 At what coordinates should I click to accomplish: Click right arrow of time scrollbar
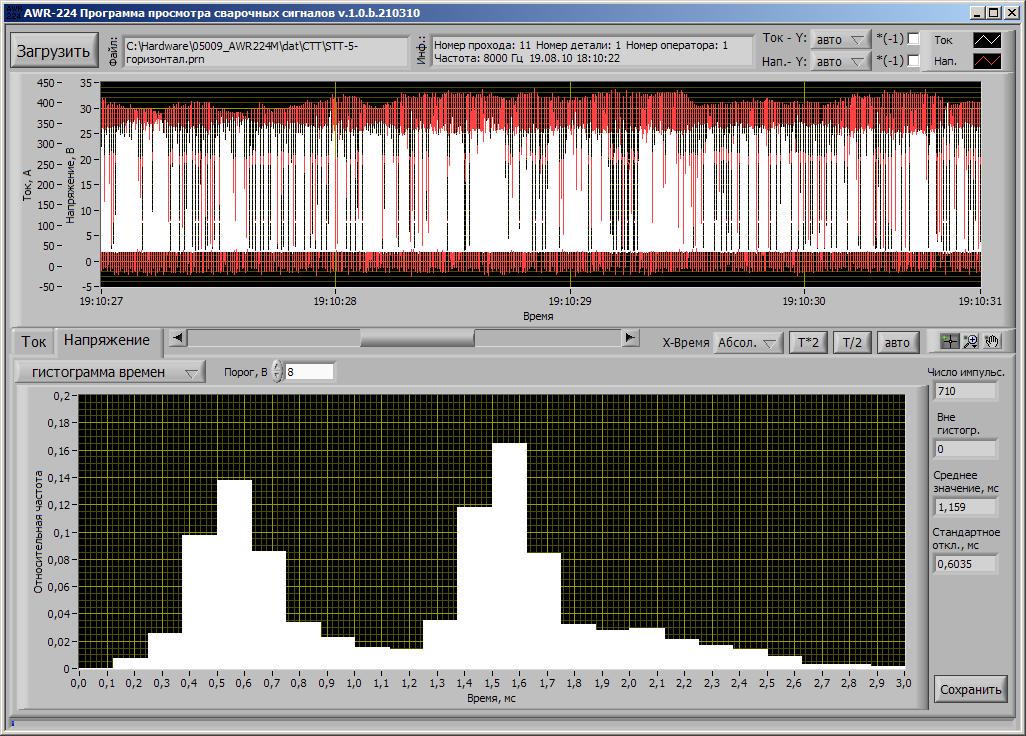630,338
